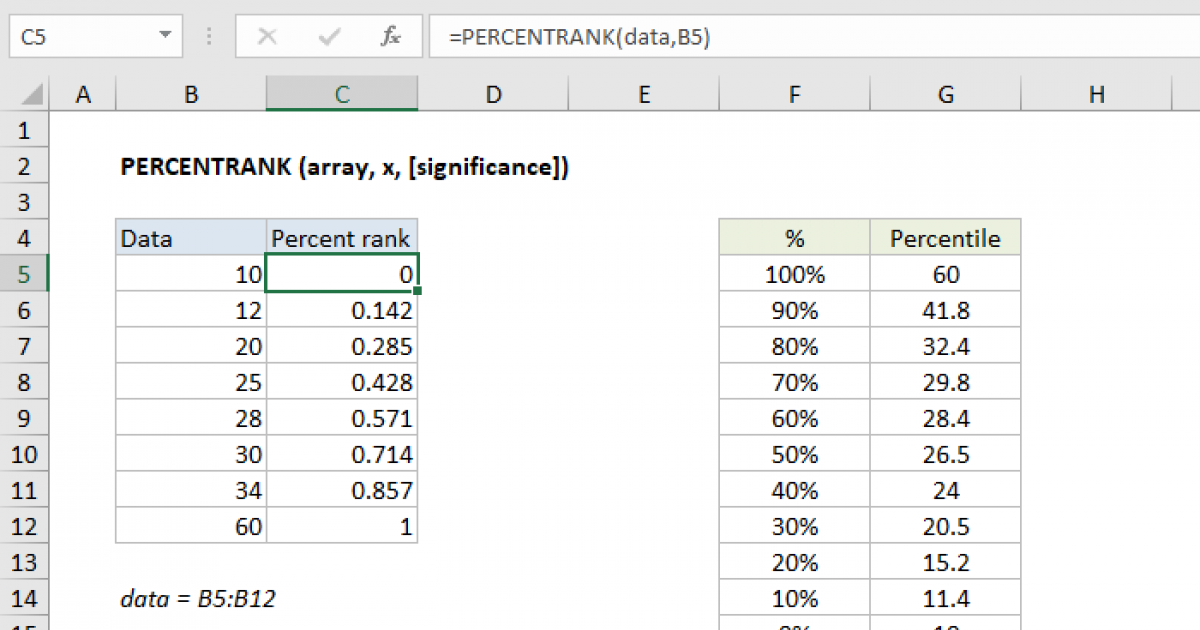The height and width of the screenshot is (630, 1200).
Task: Select the cell showing value 60 under Data
Action: click(x=190, y=525)
